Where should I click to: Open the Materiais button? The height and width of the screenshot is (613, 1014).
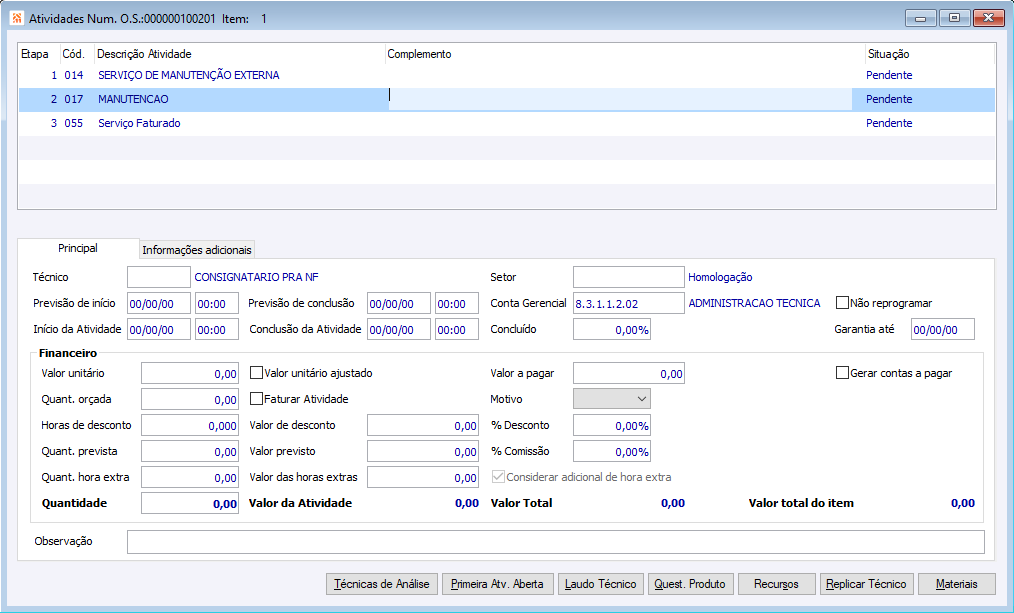957,584
